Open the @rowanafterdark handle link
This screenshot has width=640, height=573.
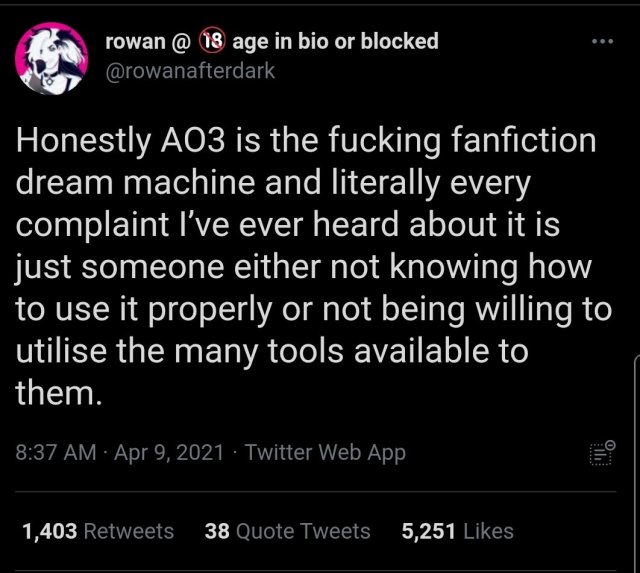(x=189, y=71)
